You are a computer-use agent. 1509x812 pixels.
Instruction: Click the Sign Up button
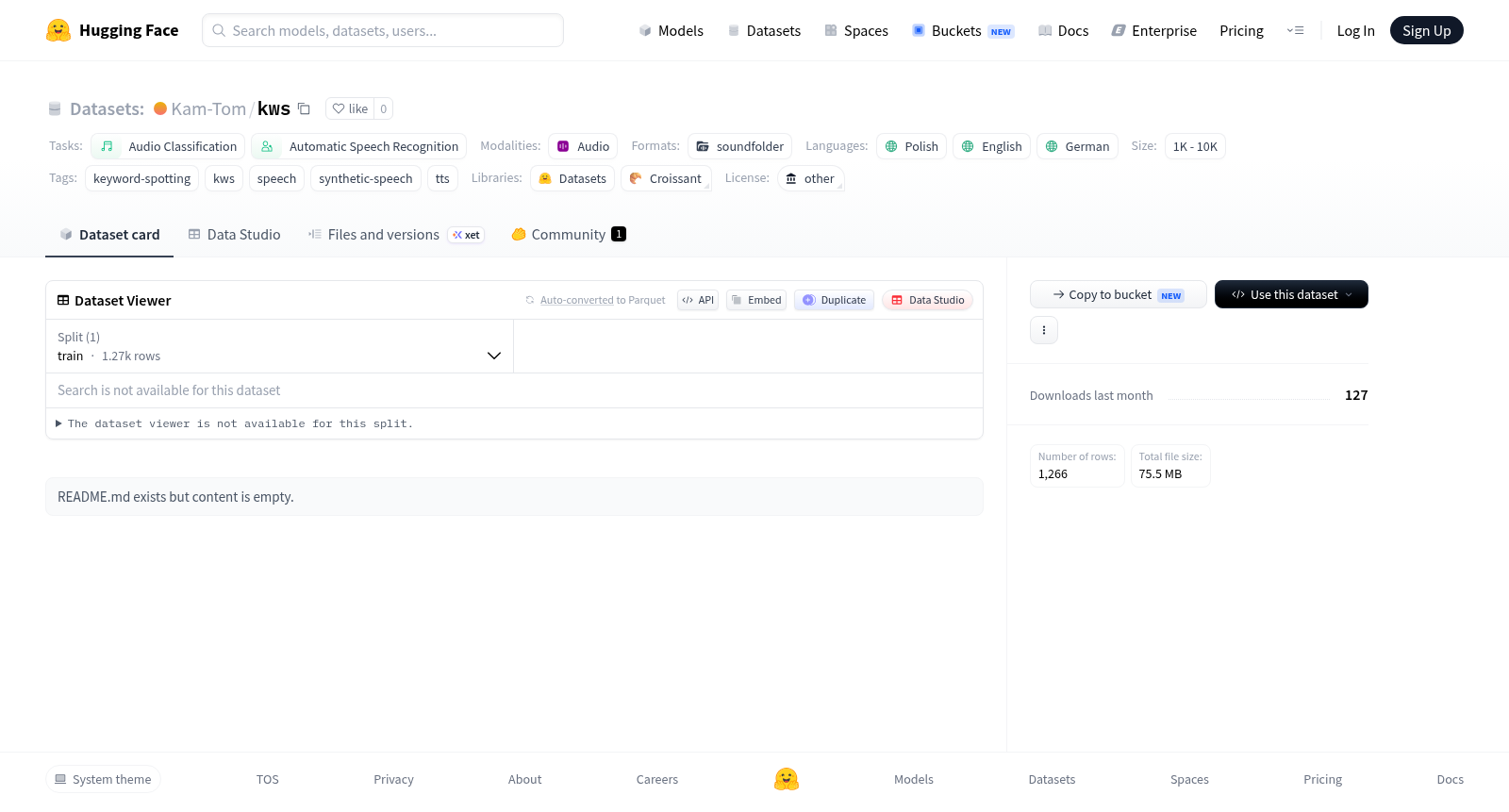click(1426, 30)
